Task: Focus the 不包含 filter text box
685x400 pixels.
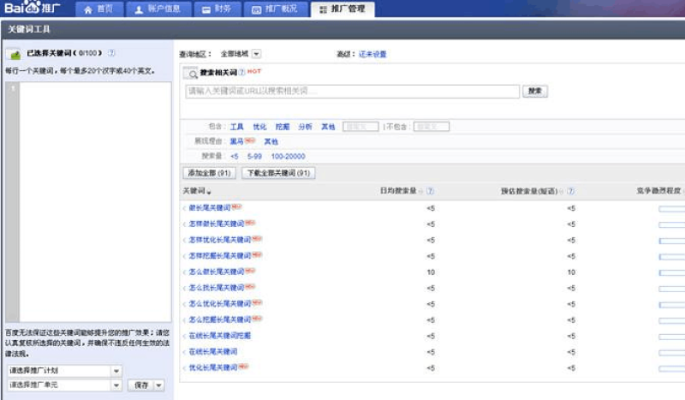Action: pos(431,127)
